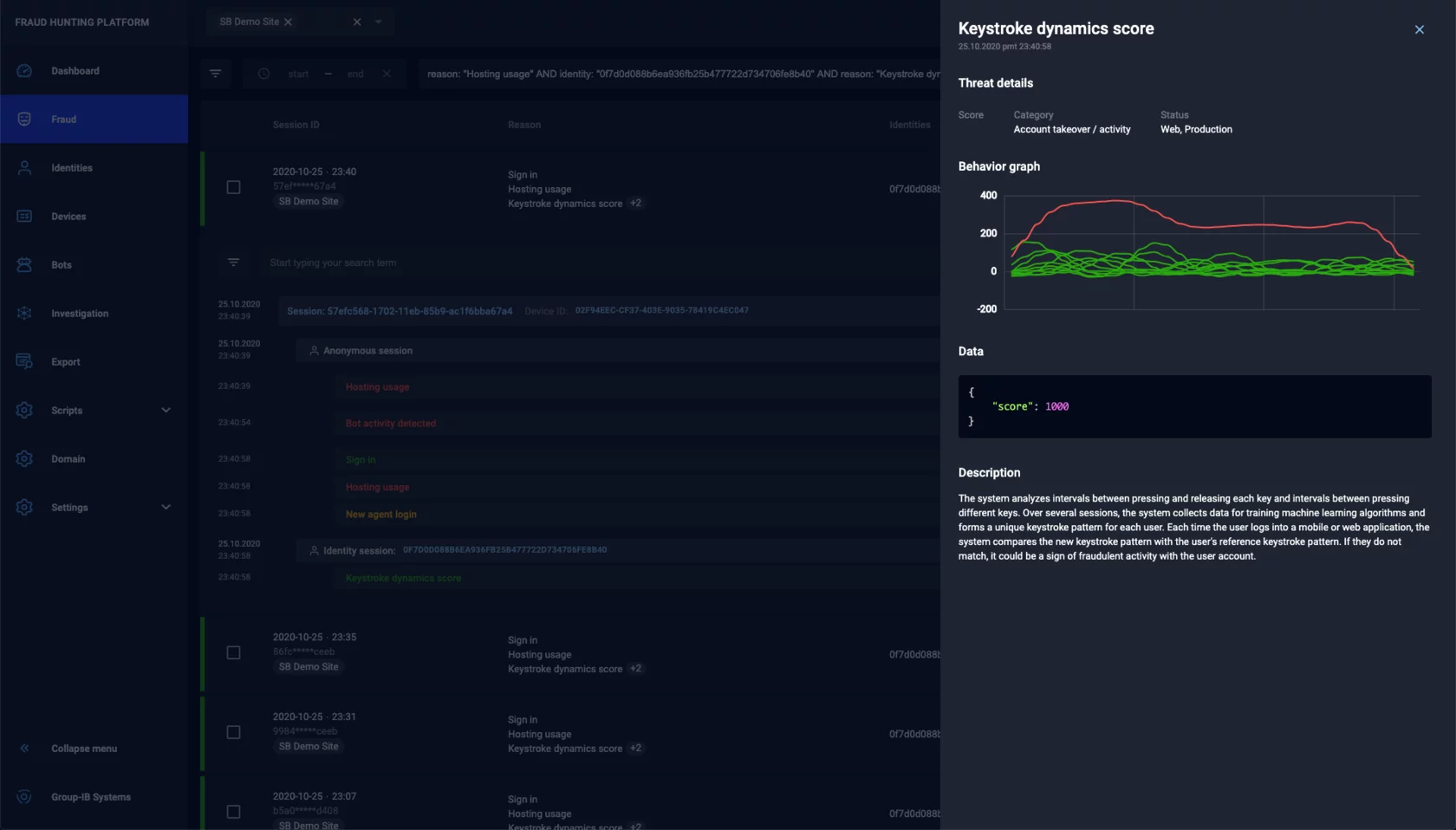Open Investigation via its sidebar icon
This screenshot has height=830, width=1456.
[23, 313]
